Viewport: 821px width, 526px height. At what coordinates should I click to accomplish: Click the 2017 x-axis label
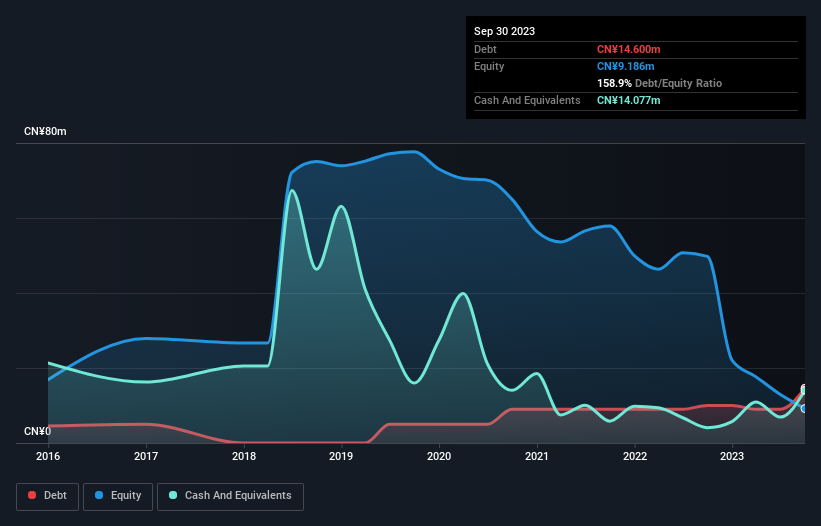pyautogui.click(x=146, y=456)
